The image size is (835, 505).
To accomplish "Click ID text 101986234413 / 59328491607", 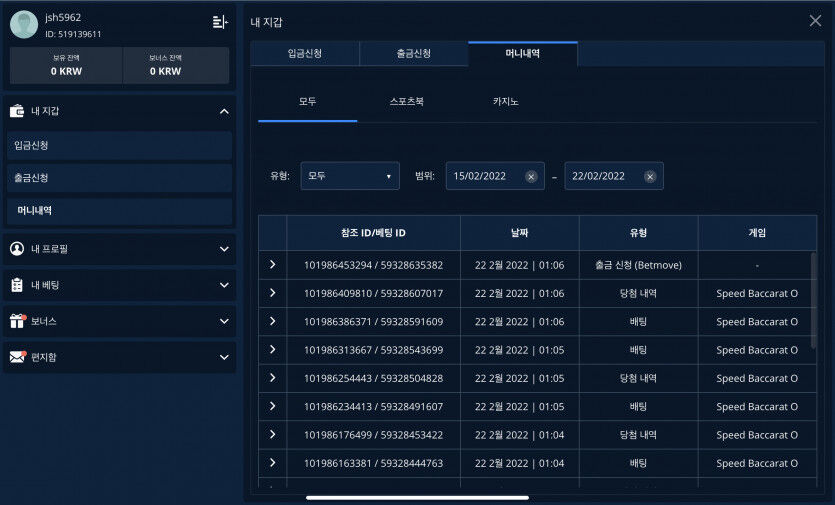I will click(373, 406).
